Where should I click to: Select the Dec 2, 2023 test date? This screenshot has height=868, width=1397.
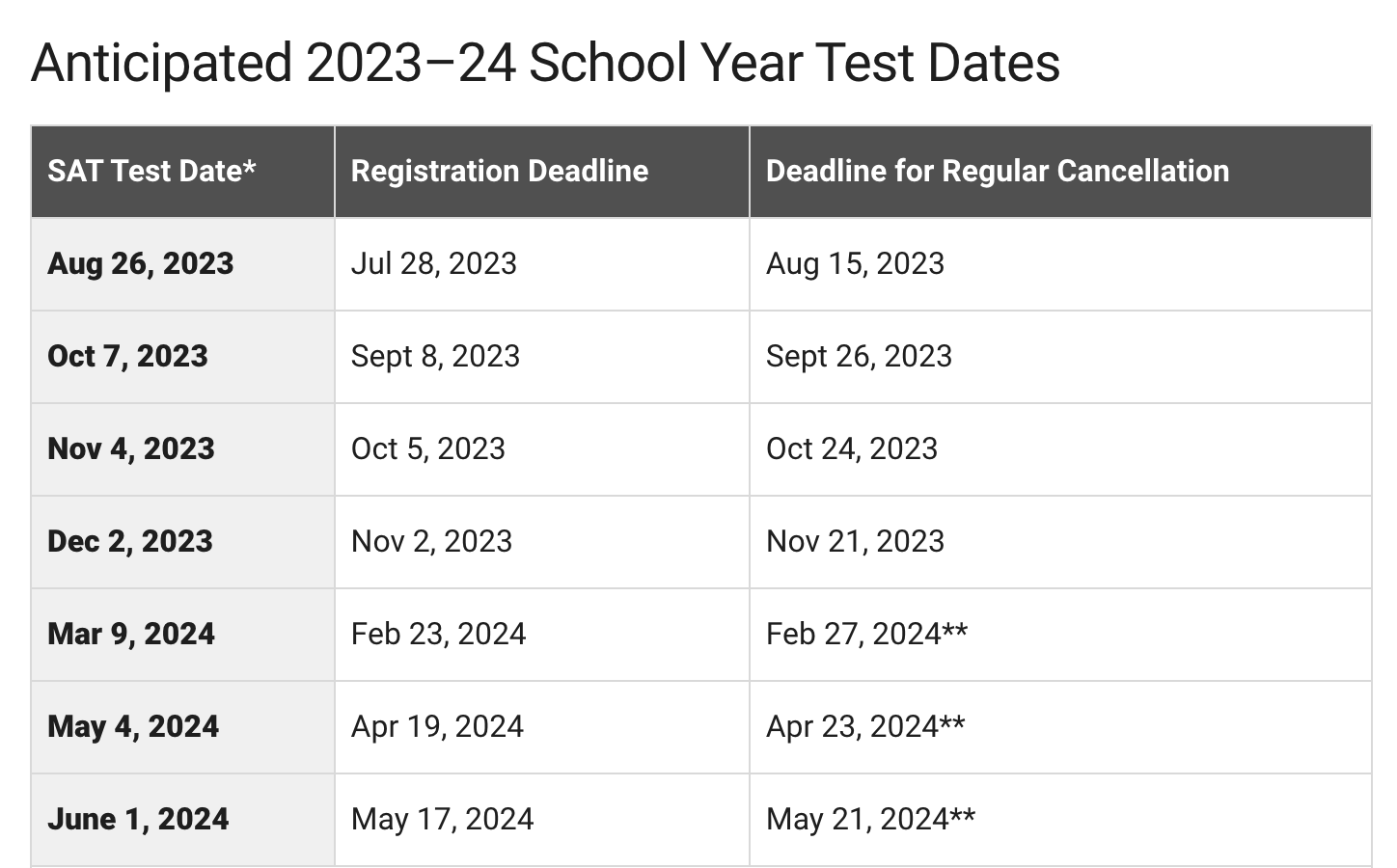pyautogui.click(x=130, y=541)
